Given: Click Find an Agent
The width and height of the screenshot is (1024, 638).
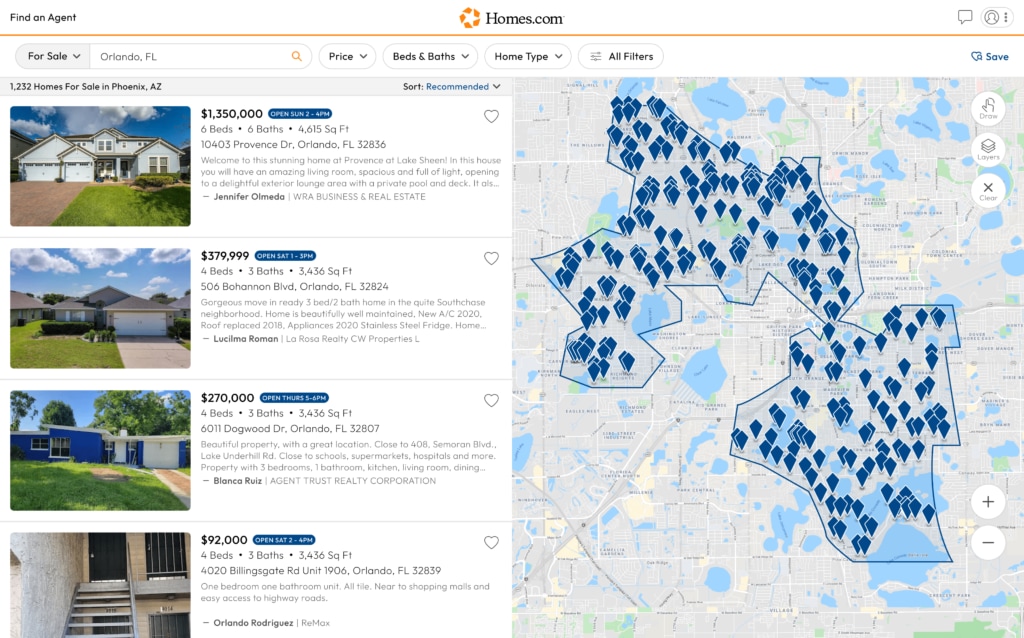Looking at the screenshot, I should coord(43,17).
